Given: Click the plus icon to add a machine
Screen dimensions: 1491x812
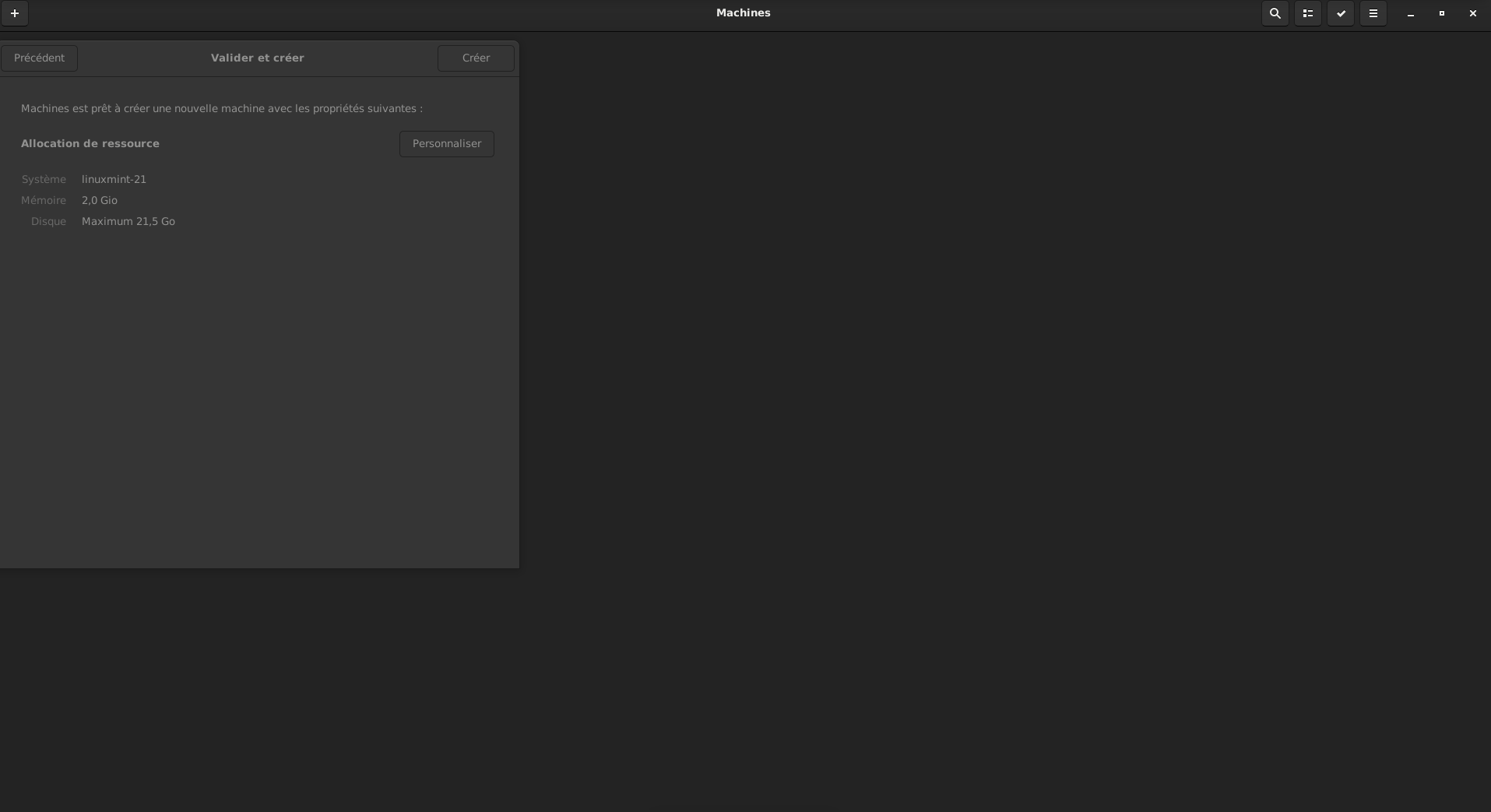Looking at the screenshot, I should pos(15,13).
